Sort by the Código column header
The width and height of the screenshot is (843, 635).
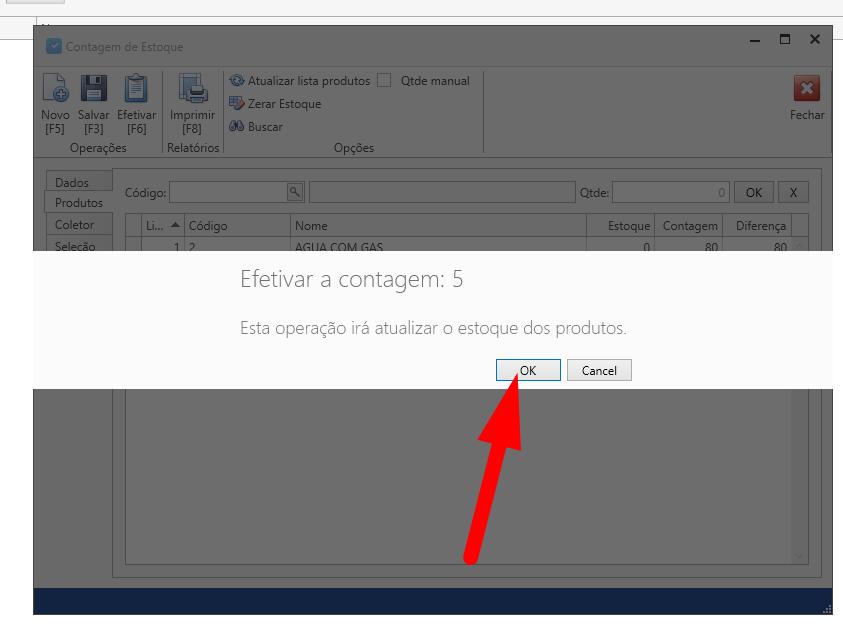tap(237, 226)
